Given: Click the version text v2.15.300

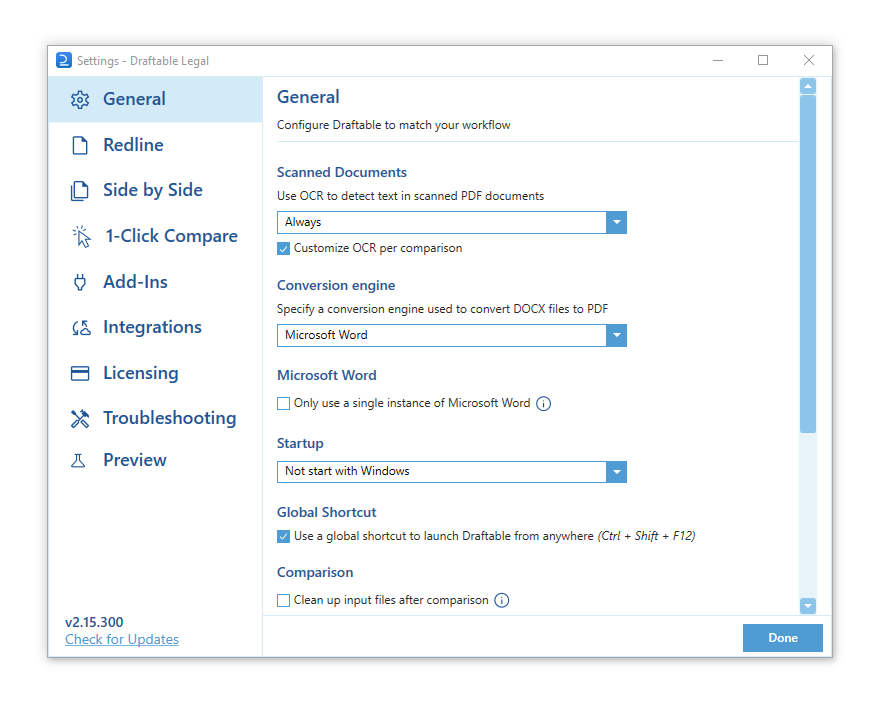Looking at the screenshot, I should pyautogui.click(x=94, y=623).
